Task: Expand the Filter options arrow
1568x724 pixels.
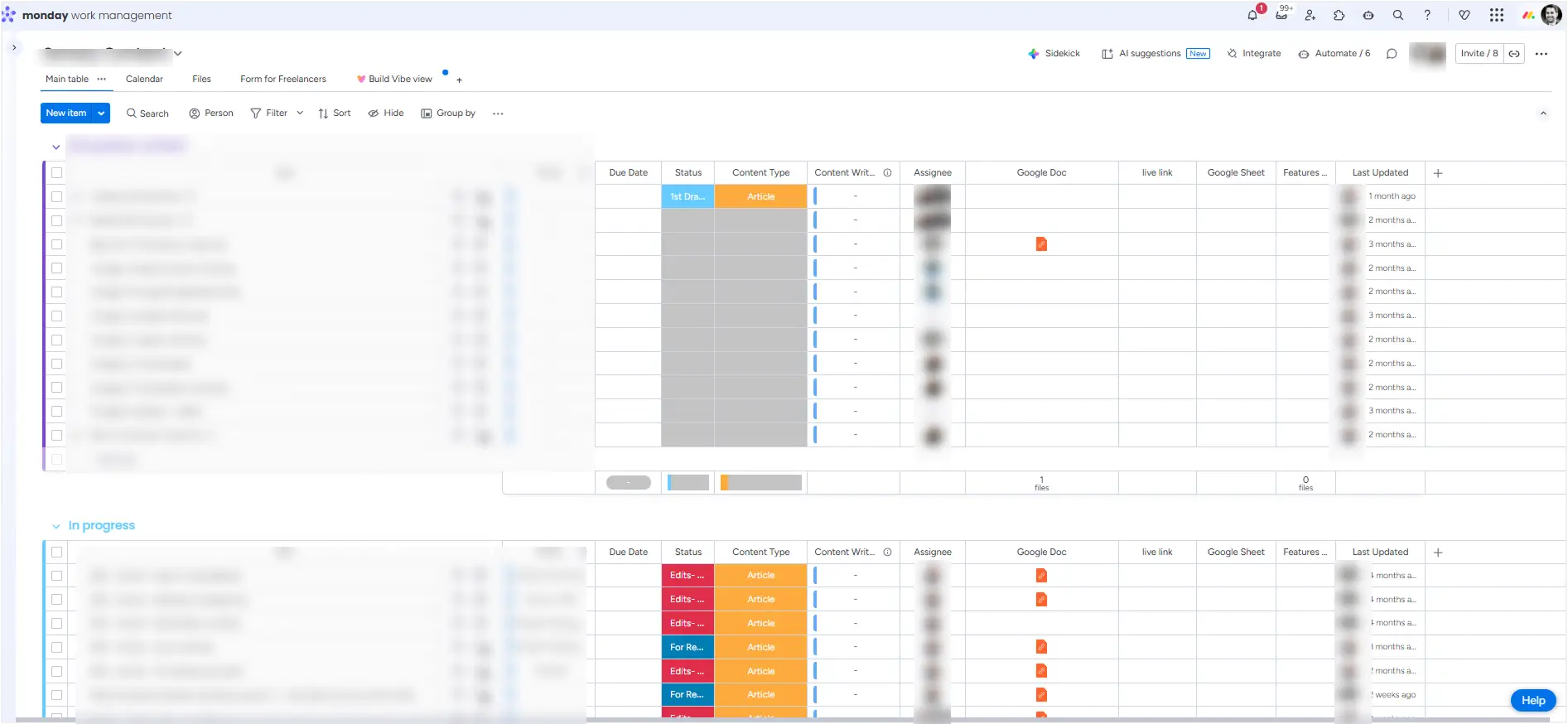Action: [x=300, y=113]
